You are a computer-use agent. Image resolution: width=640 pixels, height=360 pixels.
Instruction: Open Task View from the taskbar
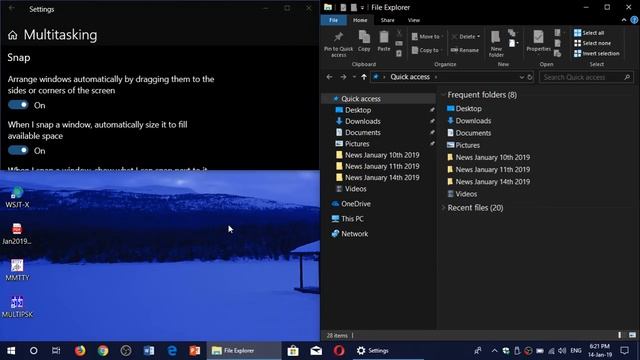pyautogui.click(x=56, y=351)
